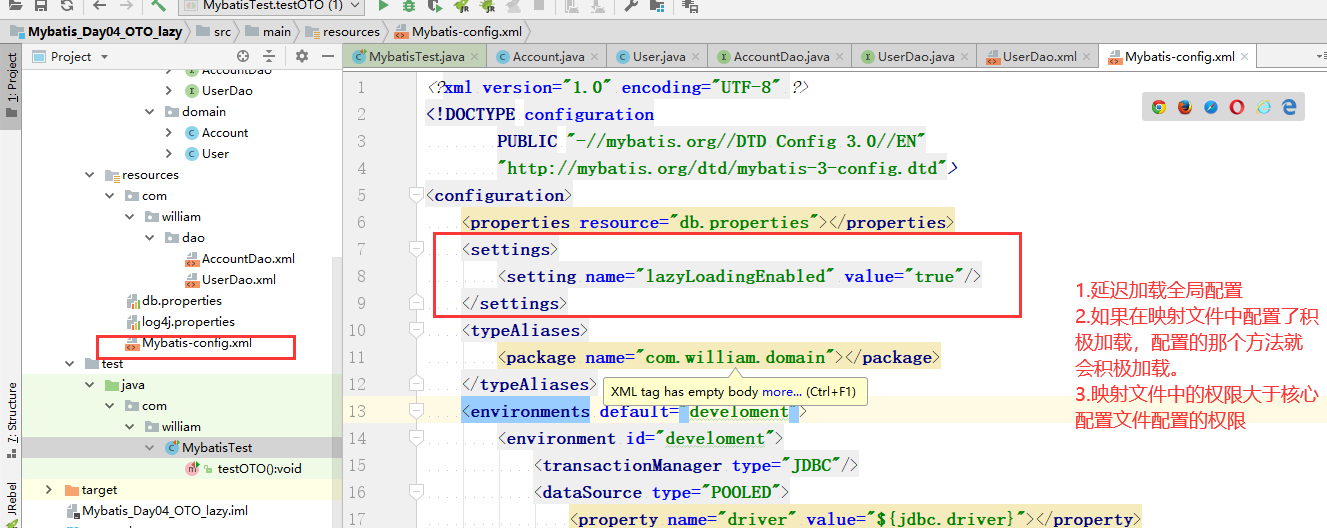Viewport: 1327px width, 528px height.
Task: Click the JRebel debug icon
Action: pyautogui.click(x=489, y=6)
